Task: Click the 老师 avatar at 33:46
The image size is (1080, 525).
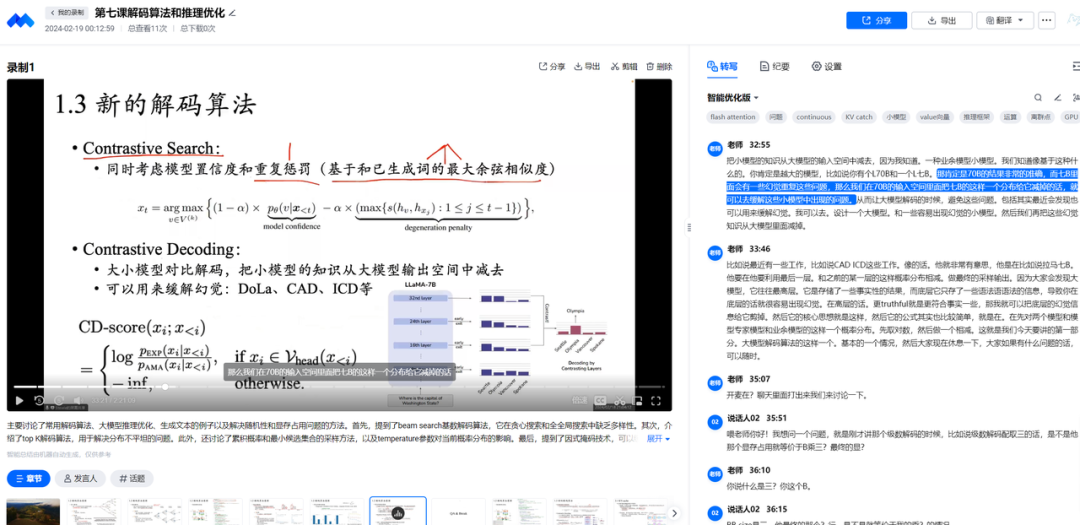Action: click(714, 252)
